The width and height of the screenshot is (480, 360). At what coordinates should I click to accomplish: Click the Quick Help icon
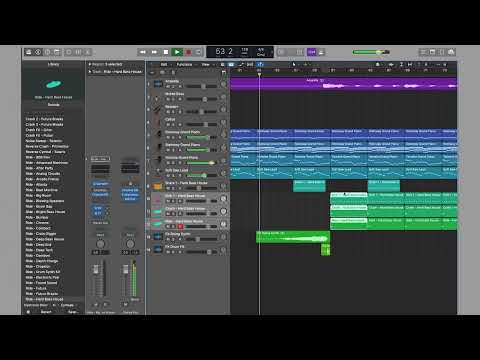(47, 52)
